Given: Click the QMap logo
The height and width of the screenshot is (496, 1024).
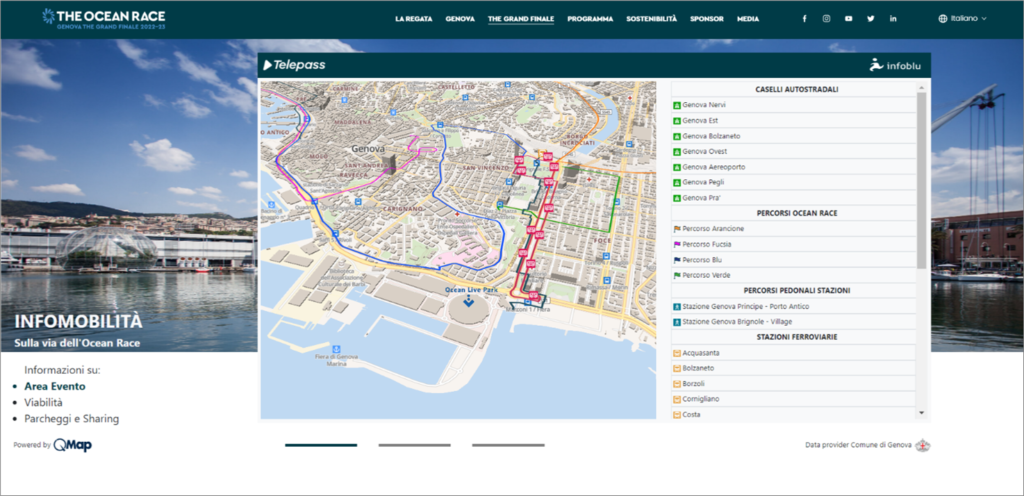Looking at the screenshot, I should [72, 445].
